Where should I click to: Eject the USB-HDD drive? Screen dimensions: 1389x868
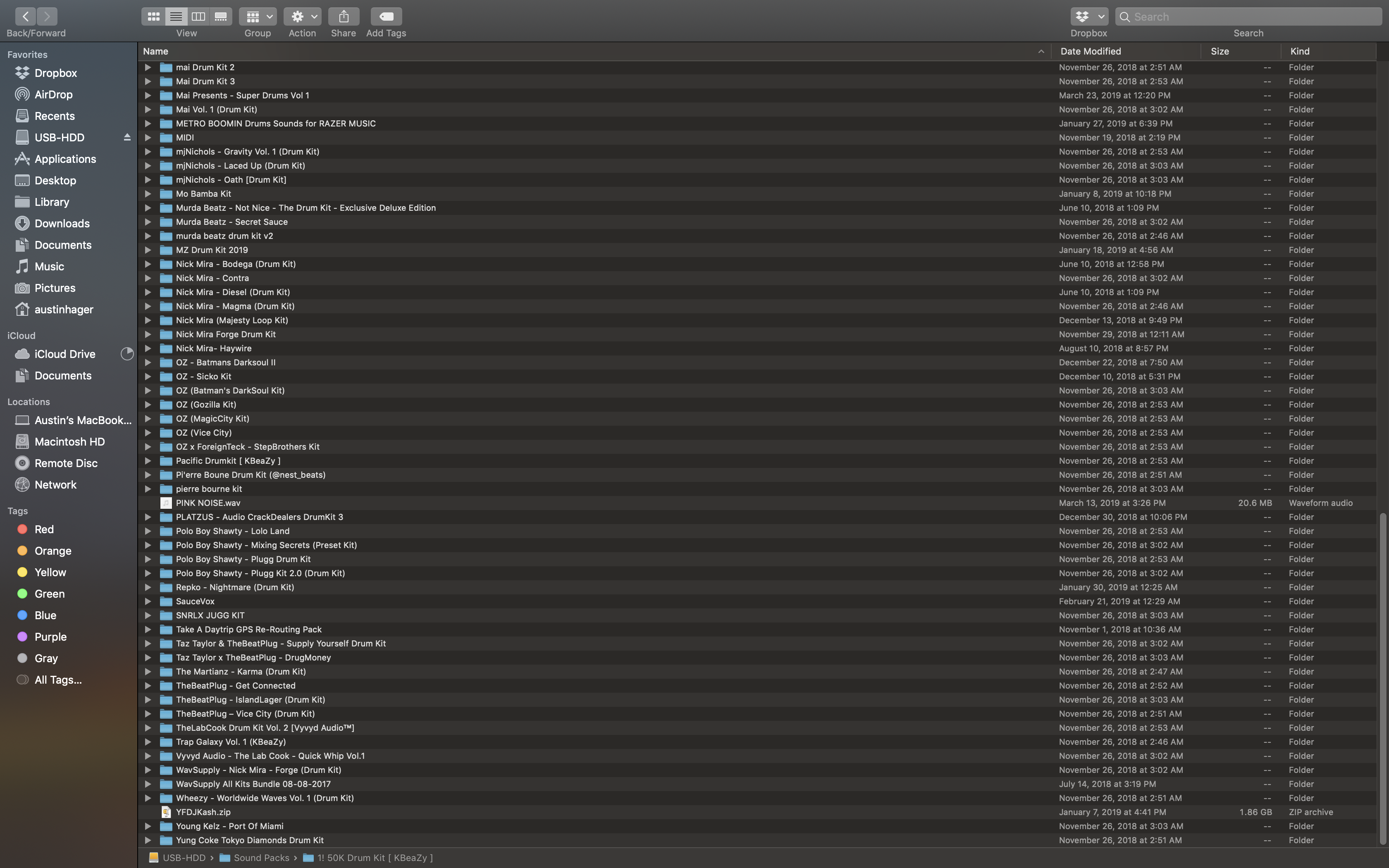point(127,137)
